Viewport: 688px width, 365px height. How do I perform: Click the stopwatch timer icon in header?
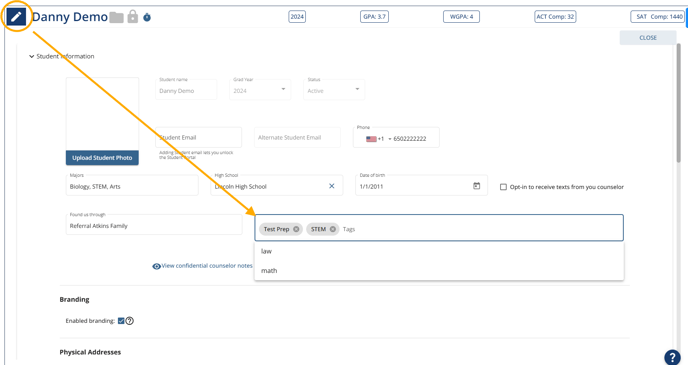(147, 17)
